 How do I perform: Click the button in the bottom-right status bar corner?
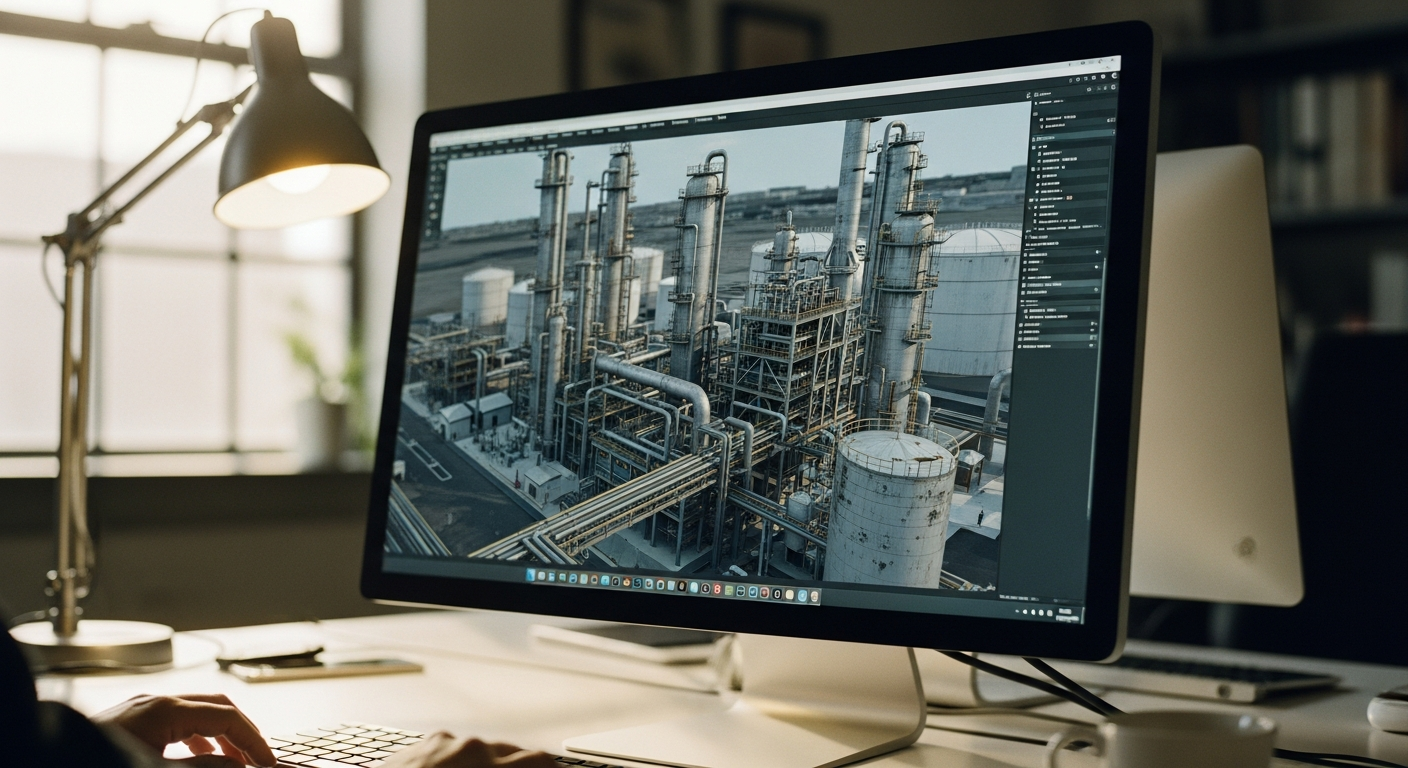(x=1063, y=612)
